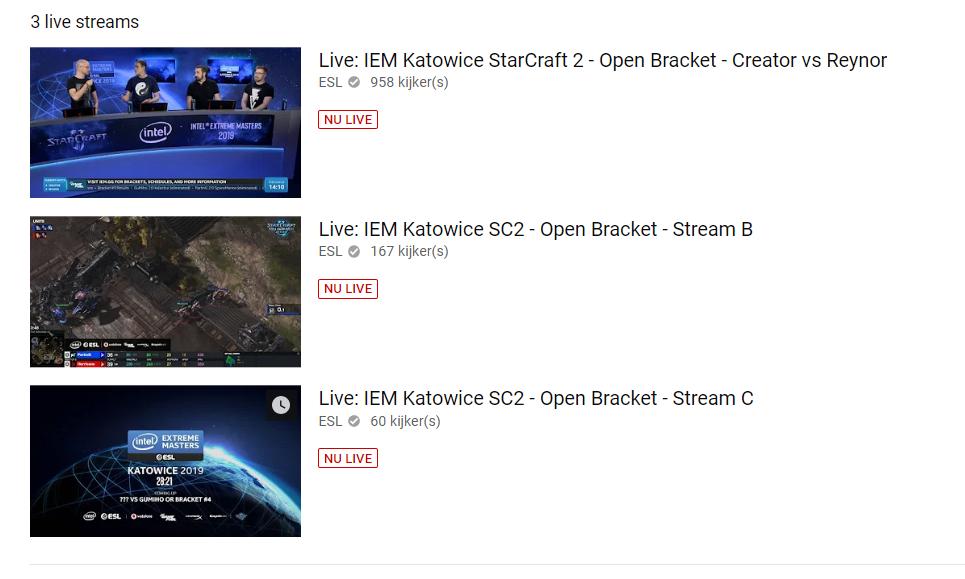965x579 pixels.
Task: Open ESL channel on the 60 kijker(s) row
Action: click(330, 421)
